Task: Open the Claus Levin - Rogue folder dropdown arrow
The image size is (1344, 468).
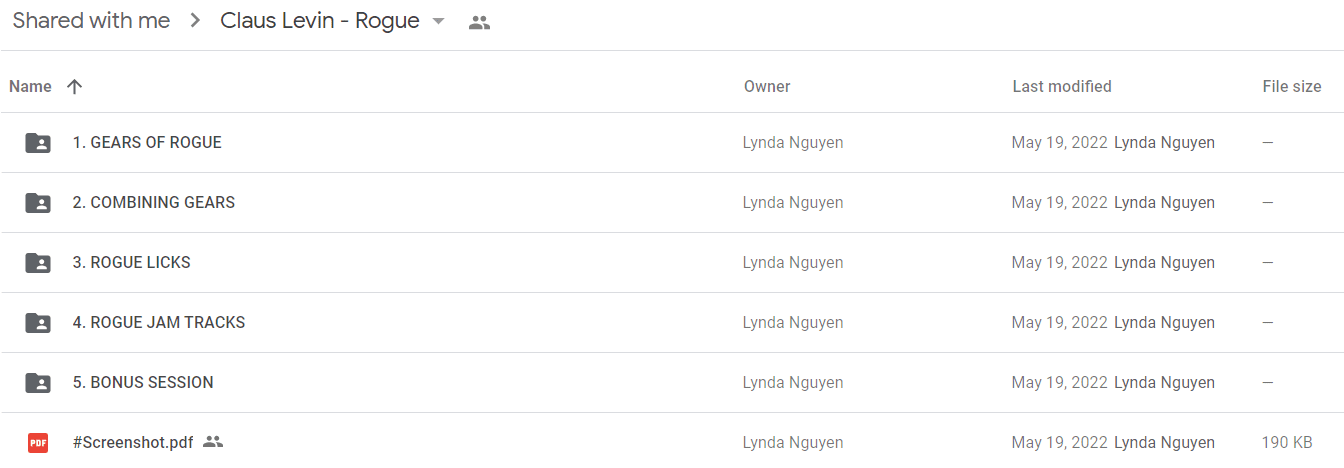Action: pyautogui.click(x=438, y=22)
